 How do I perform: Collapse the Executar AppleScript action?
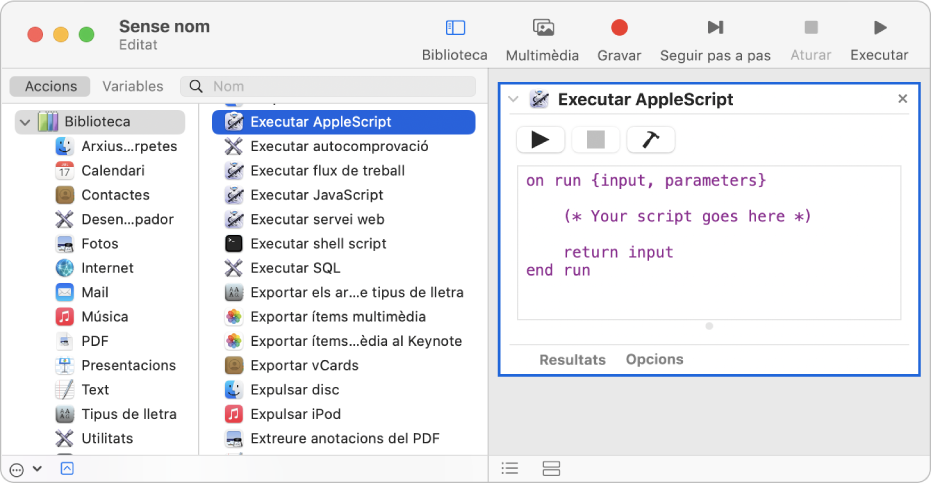pyautogui.click(x=514, y=99)
